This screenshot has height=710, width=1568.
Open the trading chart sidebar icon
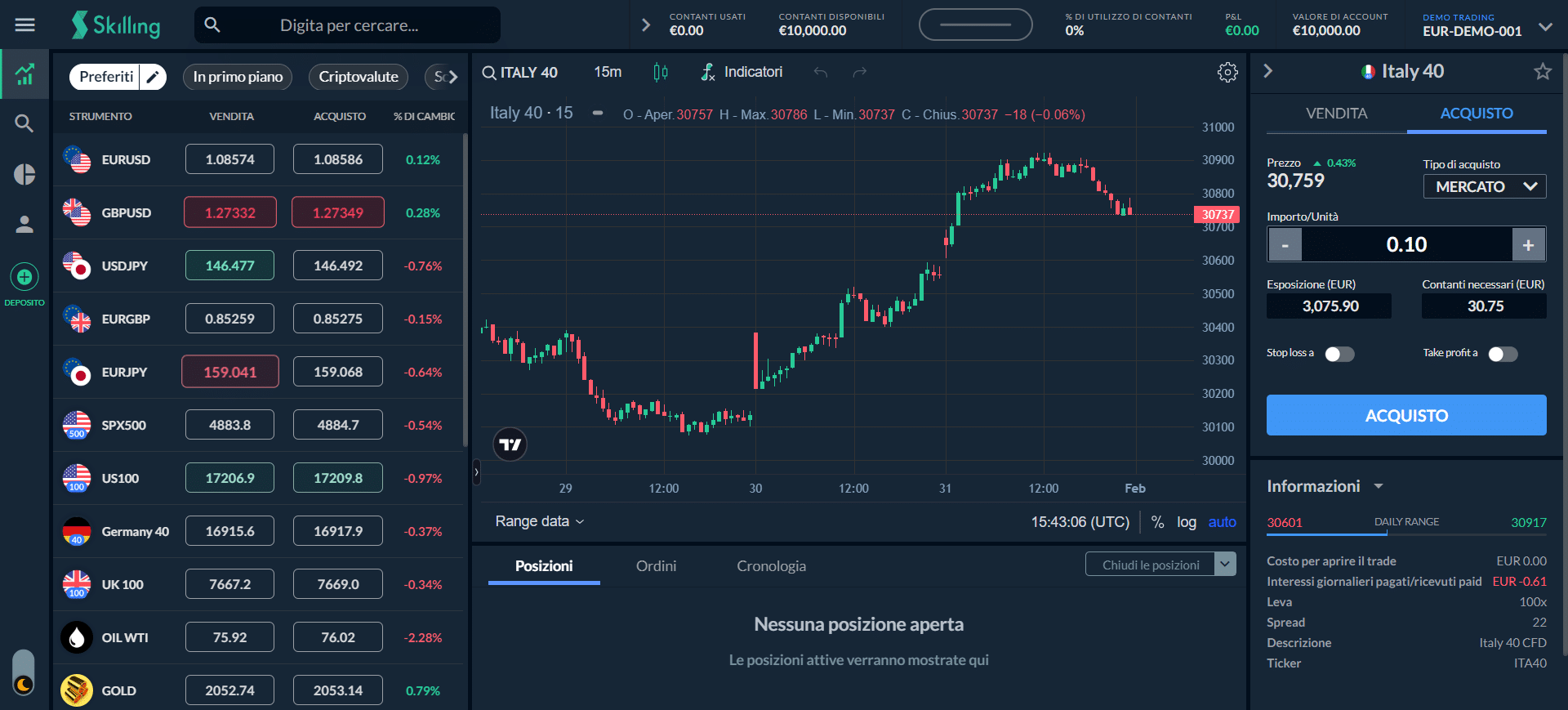pyautogui.click(x=24, y=74)
